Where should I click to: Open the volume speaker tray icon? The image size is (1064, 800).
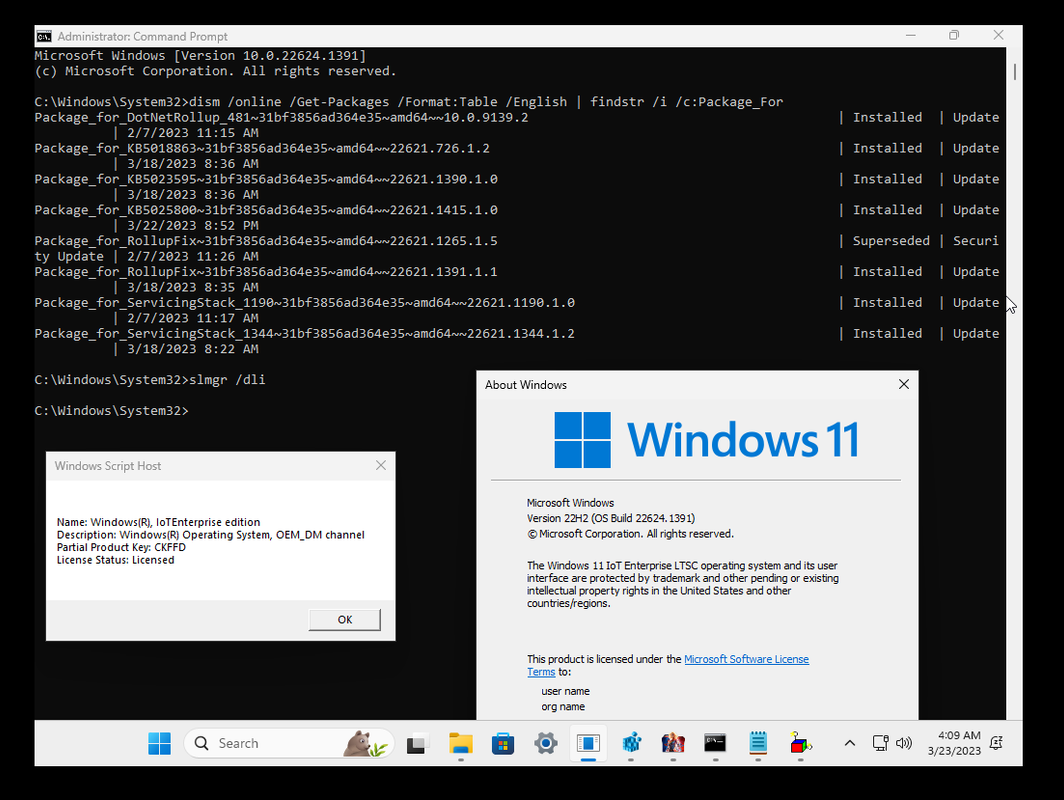[x=904, y=743]
